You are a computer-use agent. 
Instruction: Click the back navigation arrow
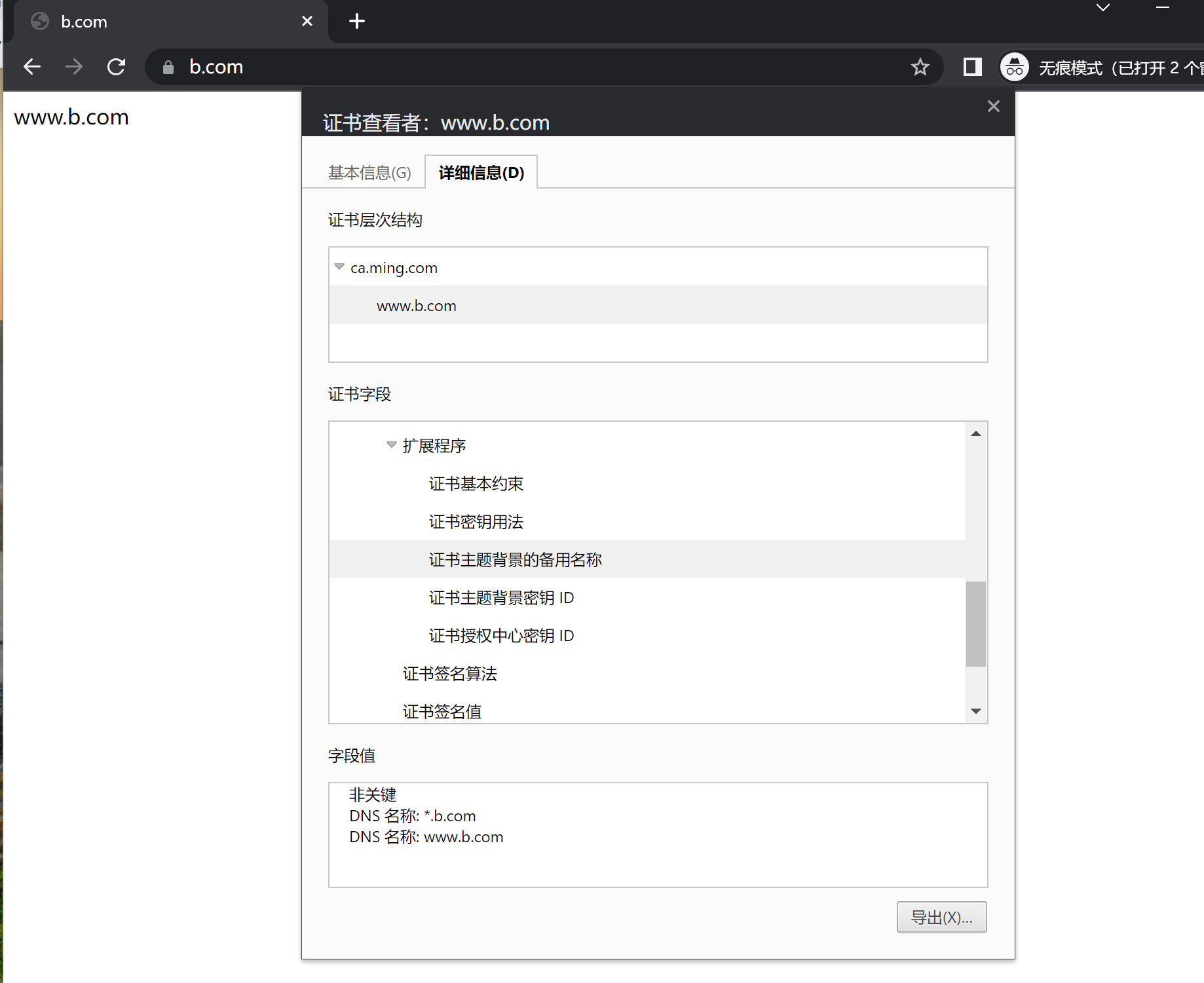click(x=32, y=67)
